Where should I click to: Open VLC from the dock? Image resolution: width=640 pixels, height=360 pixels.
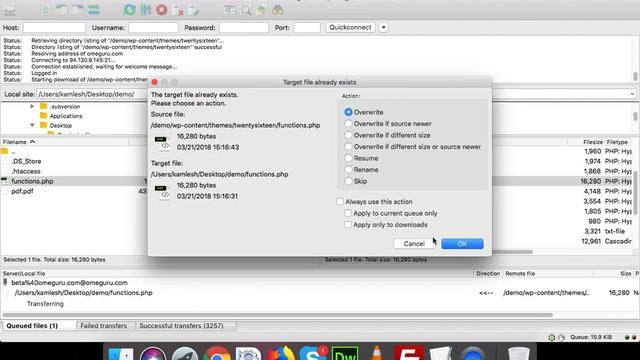377,353
